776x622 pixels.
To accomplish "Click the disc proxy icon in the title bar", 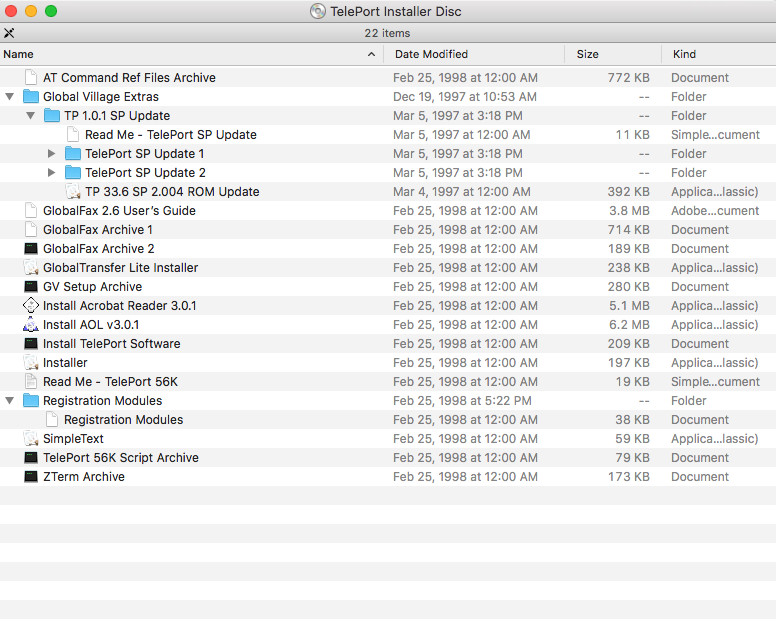I will (318, 11).
